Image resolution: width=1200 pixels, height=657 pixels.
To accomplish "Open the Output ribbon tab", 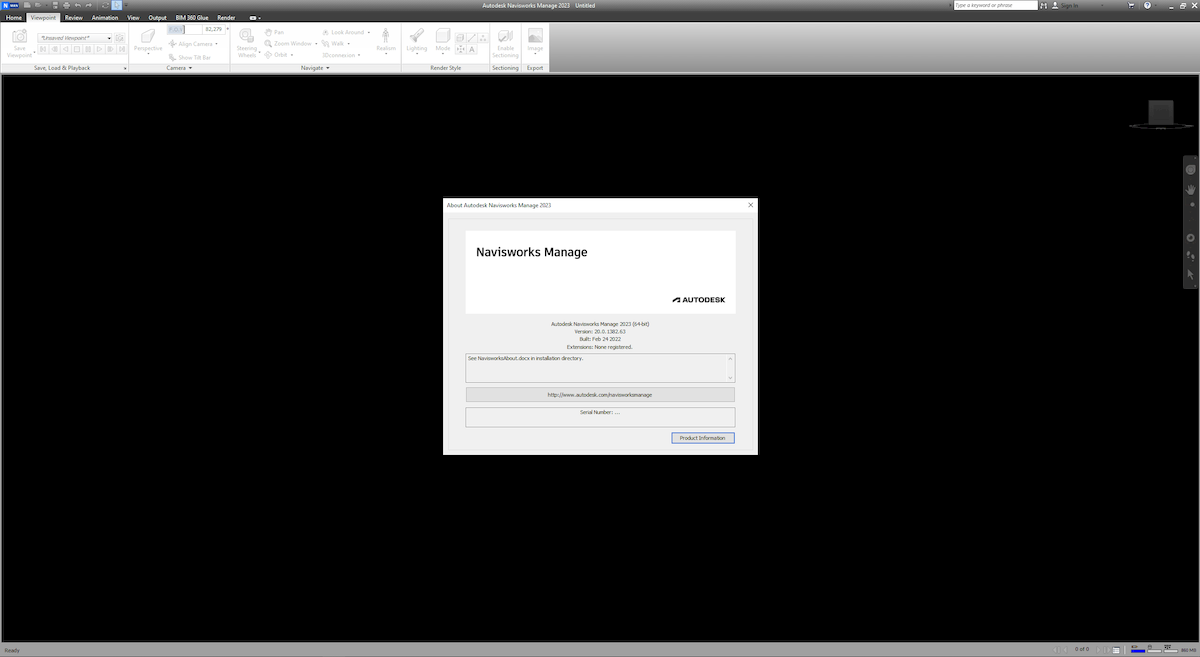I will [158, 18].
